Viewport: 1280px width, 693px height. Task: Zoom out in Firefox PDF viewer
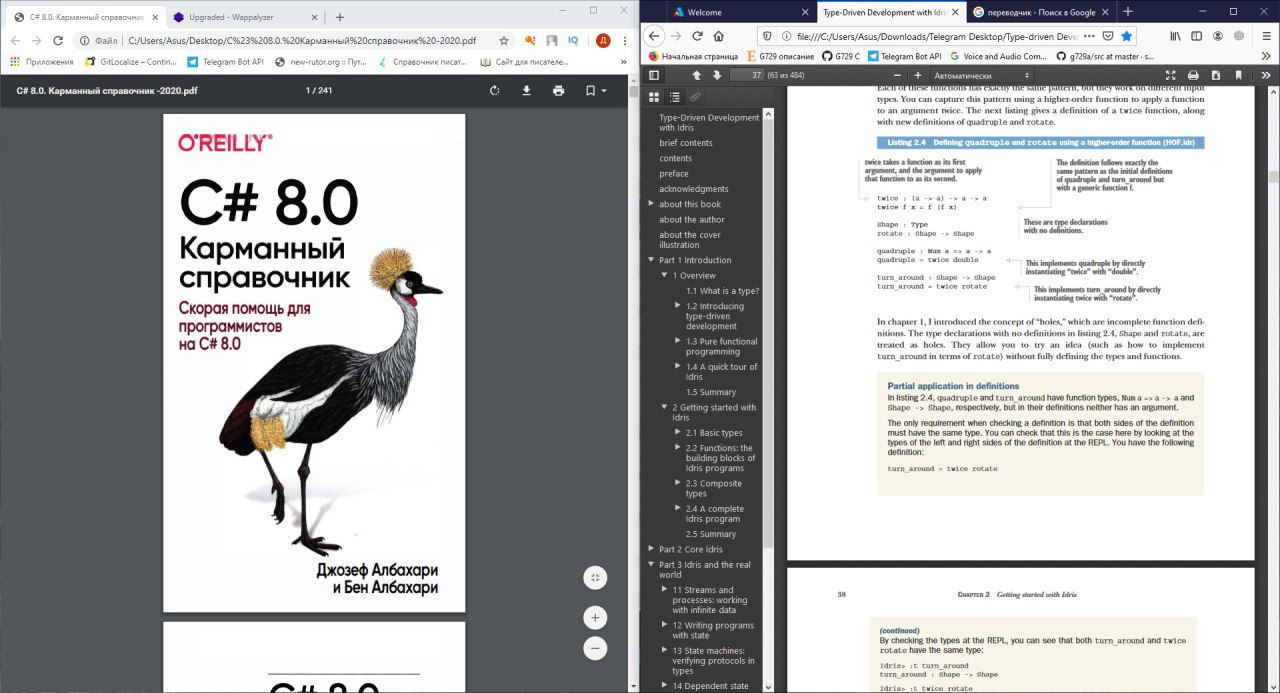[x=896, y=75]
